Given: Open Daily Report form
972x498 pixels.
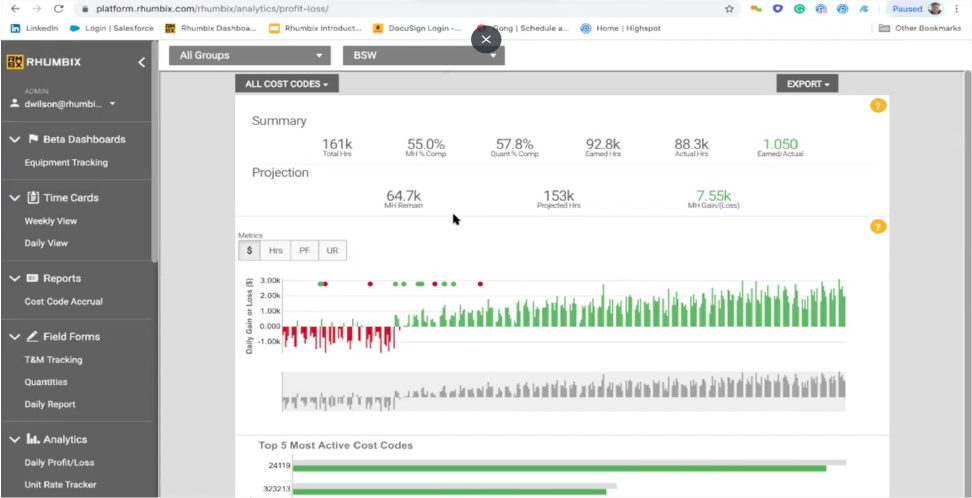Looking at the screenshot, I should (50, 404).
